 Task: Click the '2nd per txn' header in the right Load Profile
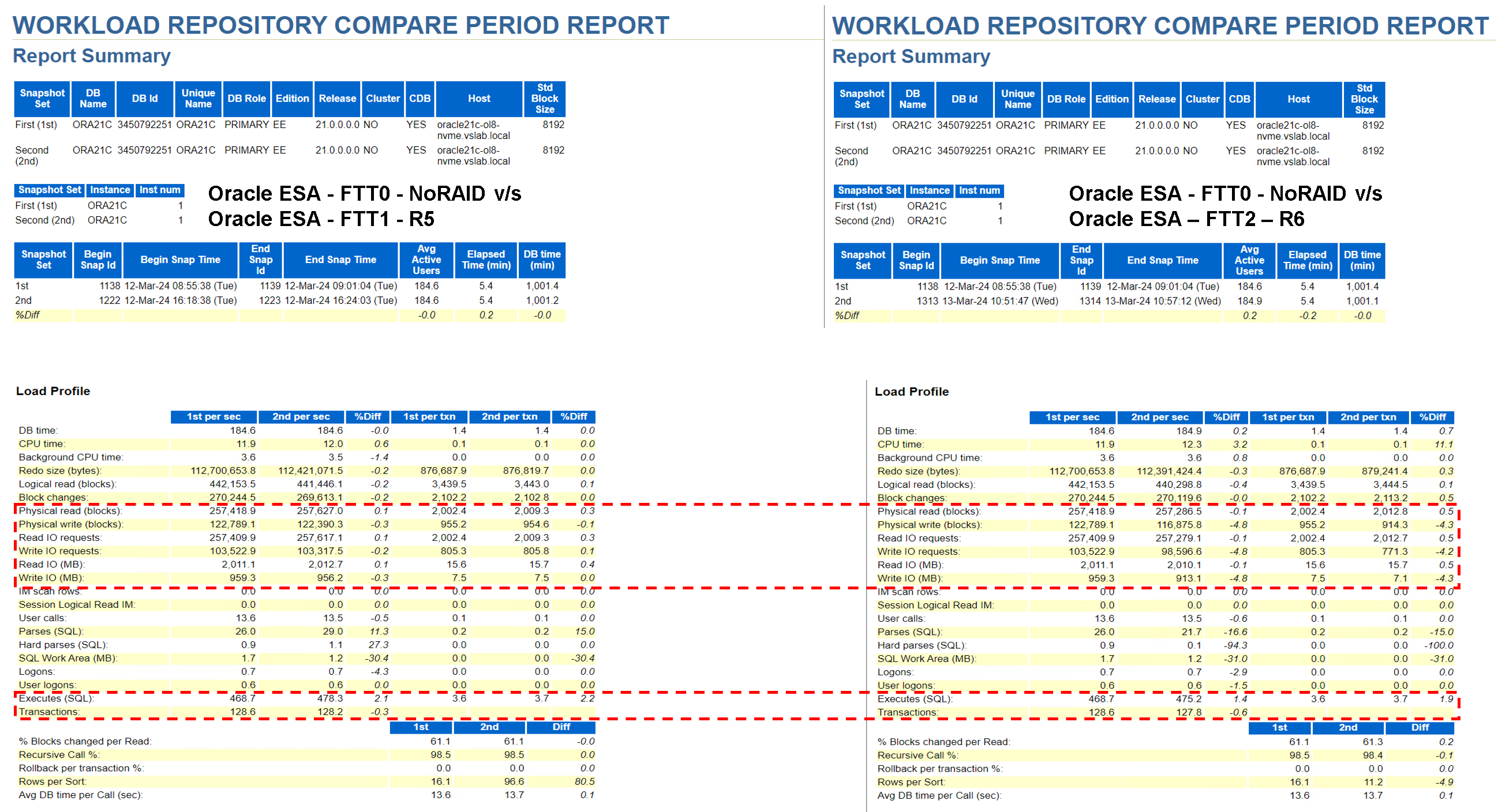tap(1368, 418)
